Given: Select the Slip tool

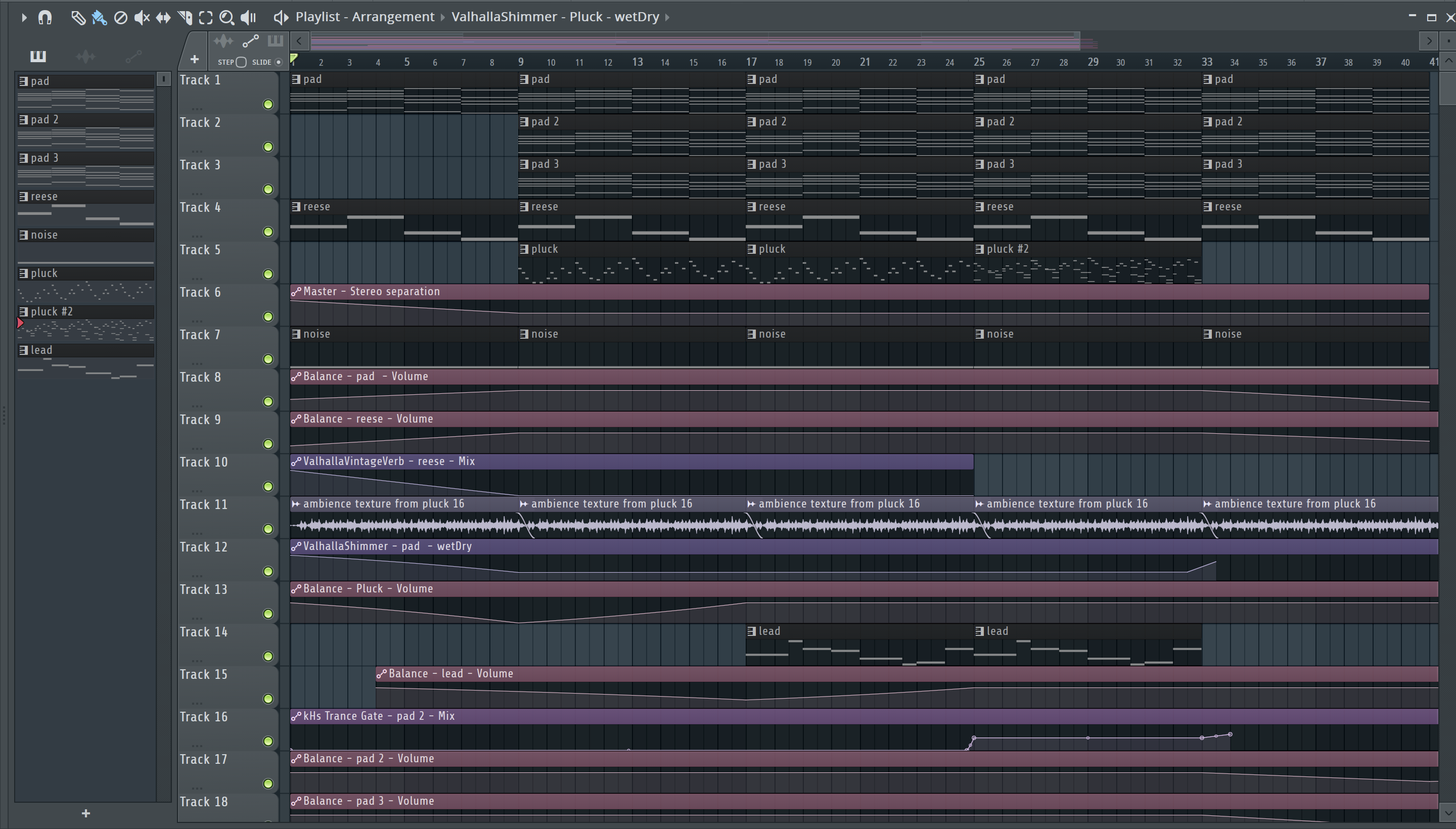Looking at the screenshot, I should [163, 18].
